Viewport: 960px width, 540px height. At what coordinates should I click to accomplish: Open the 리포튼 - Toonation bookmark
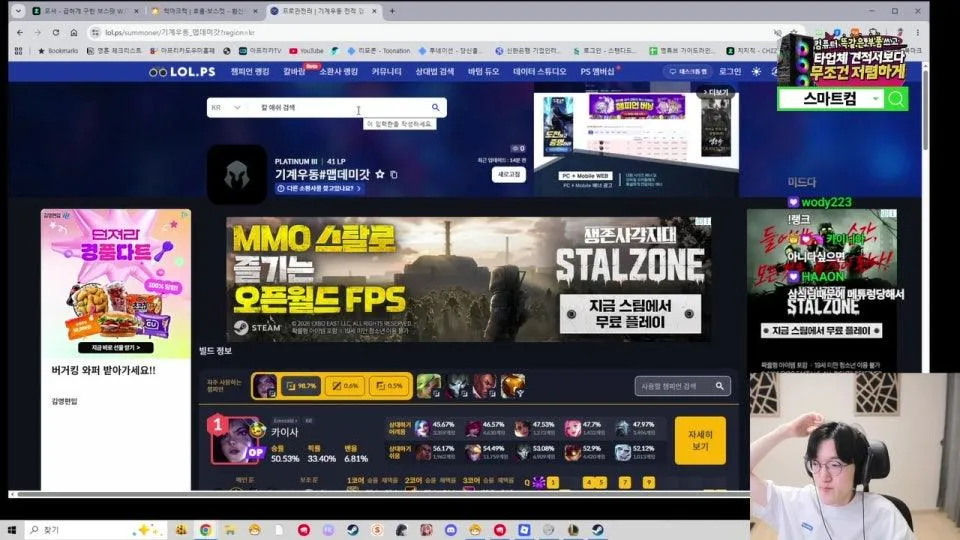tap(378, 51)
